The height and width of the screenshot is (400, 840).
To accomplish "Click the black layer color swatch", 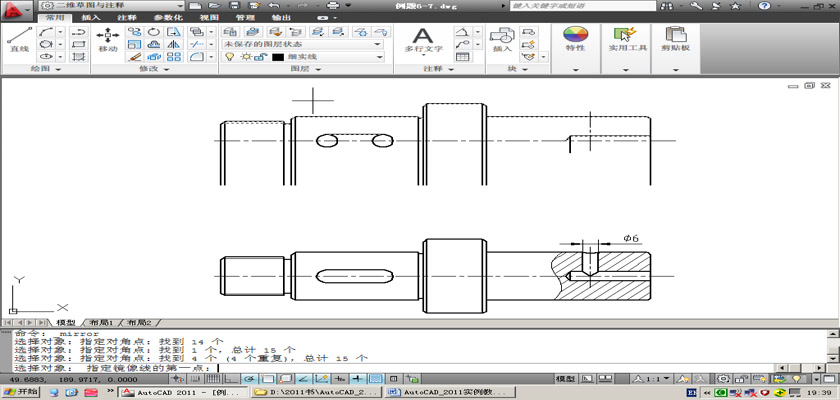I will click(279, 57).
